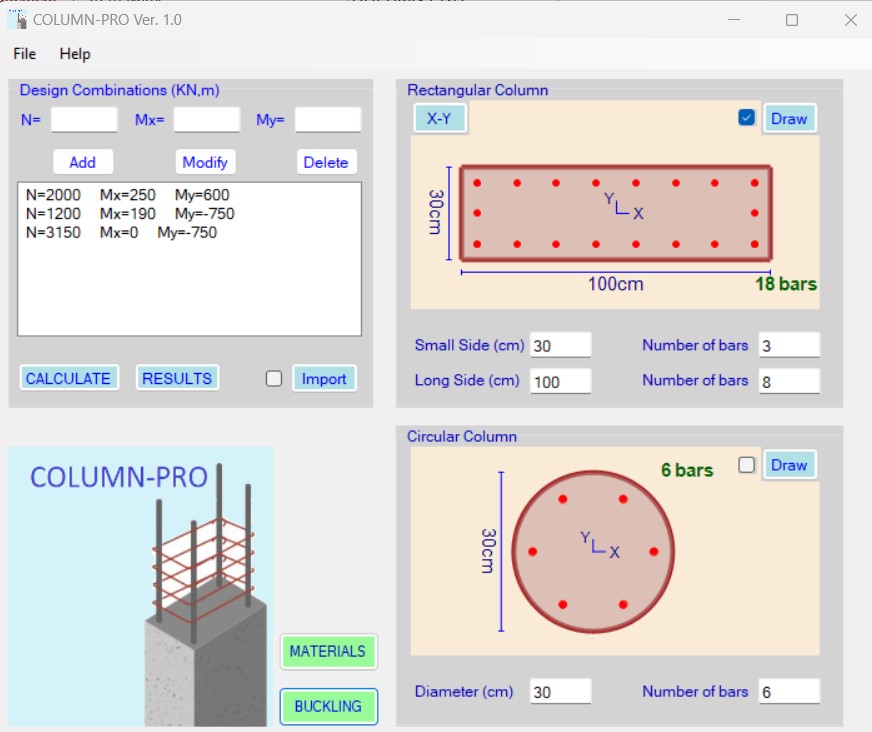Minimize the COLUMN-PRO window
Screen dimensions: 872x732
(x=734, y=20)
